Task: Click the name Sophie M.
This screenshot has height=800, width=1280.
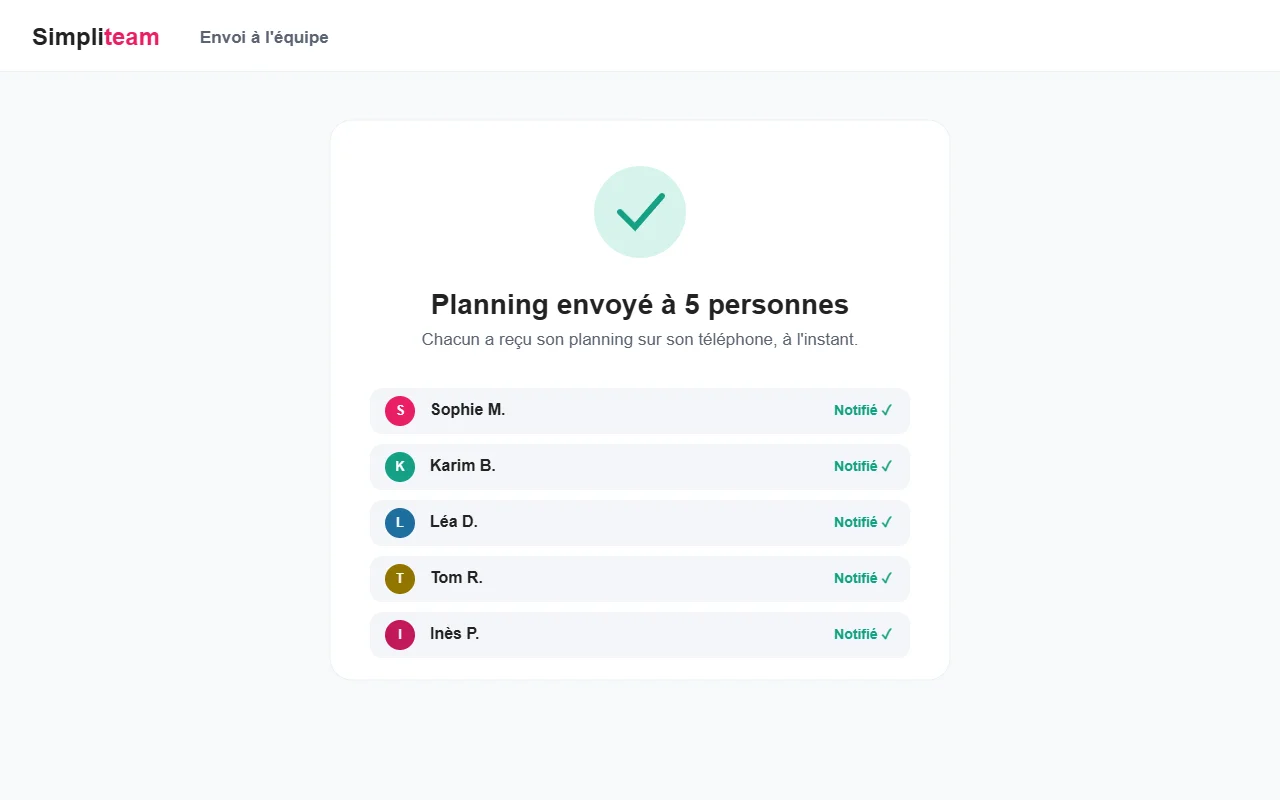Action: 468,410
